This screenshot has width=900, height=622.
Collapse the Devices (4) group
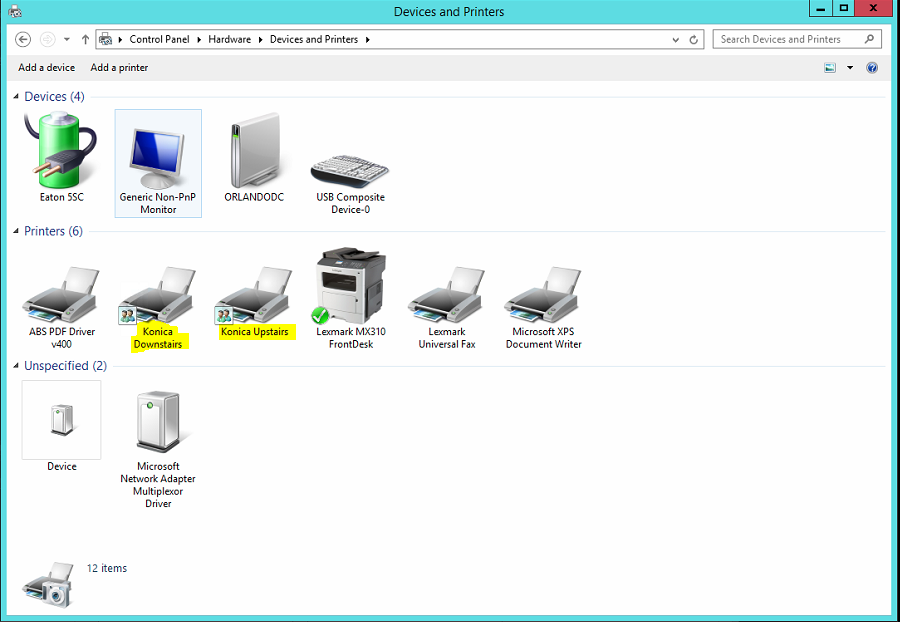(x=16, y=96)
